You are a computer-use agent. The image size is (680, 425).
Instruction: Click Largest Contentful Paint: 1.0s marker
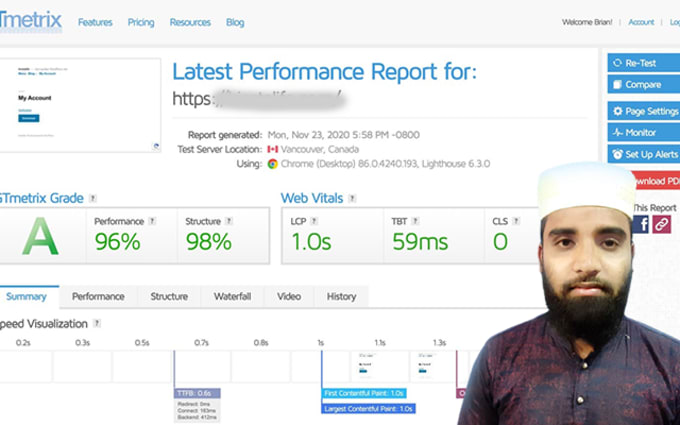(x=369, y=409)
